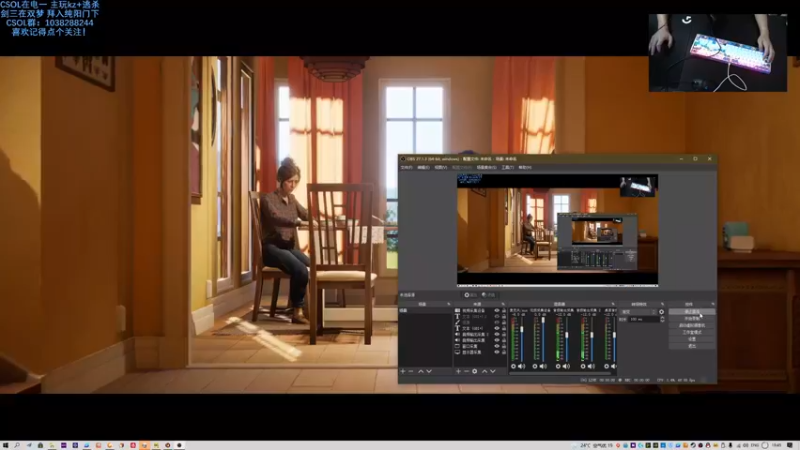The image size is (800, 450).
Task: Open the Scene Collection menu in OBS
Action: coord(486,167)
